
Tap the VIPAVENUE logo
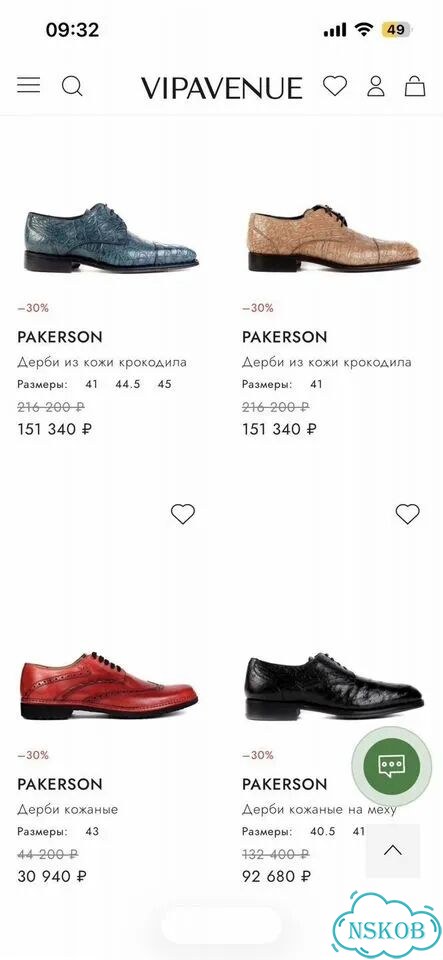click(222, 88)
